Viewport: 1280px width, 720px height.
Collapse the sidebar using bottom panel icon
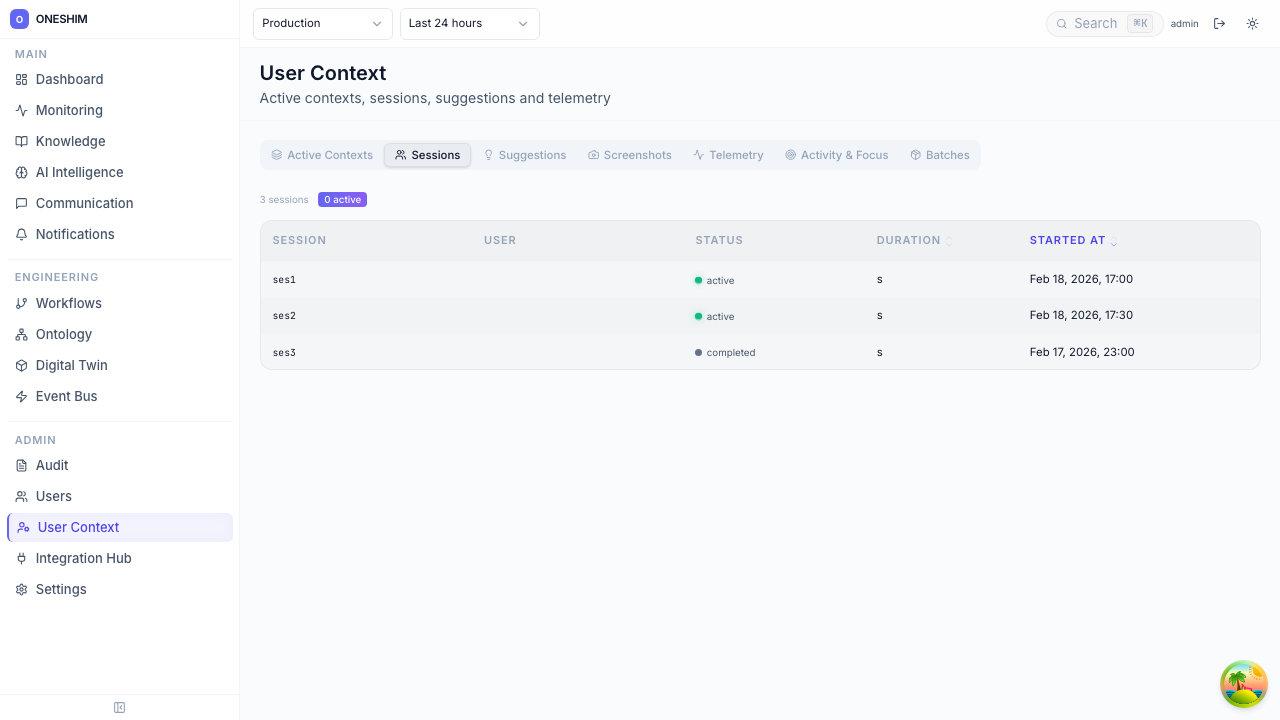click(x=120, y=708)
